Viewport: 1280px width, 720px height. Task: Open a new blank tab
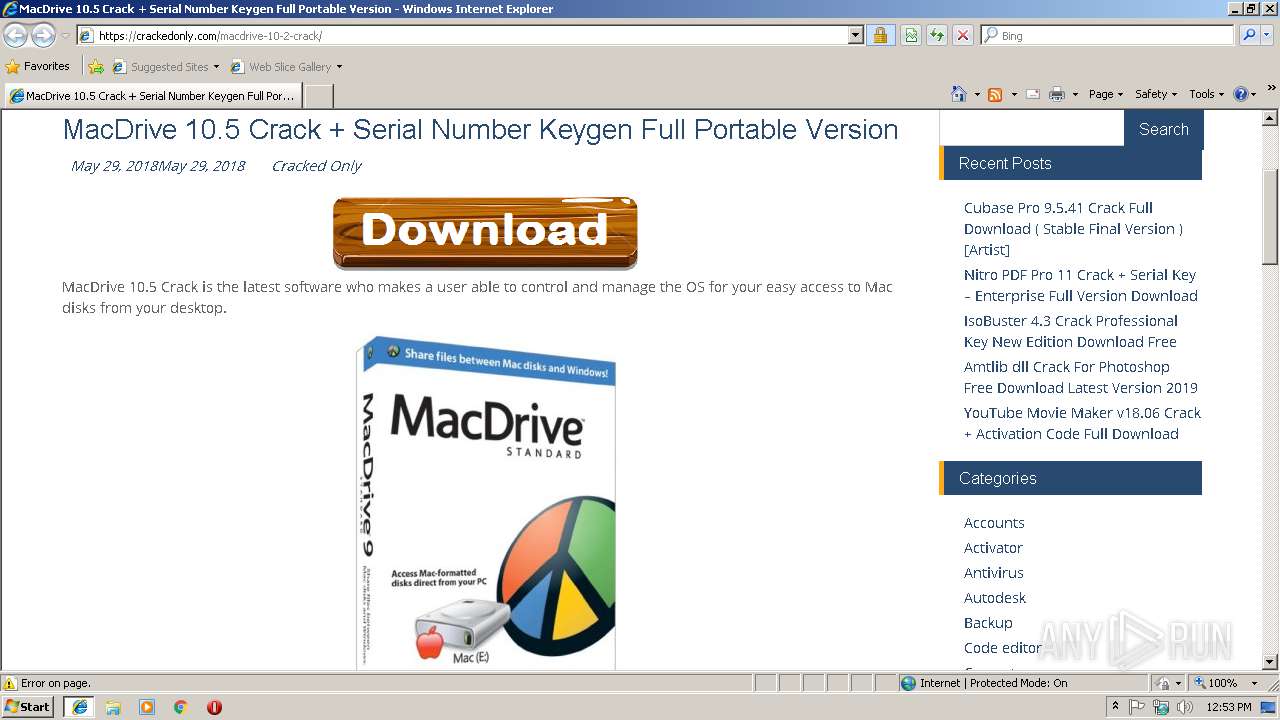click(318, 96)
